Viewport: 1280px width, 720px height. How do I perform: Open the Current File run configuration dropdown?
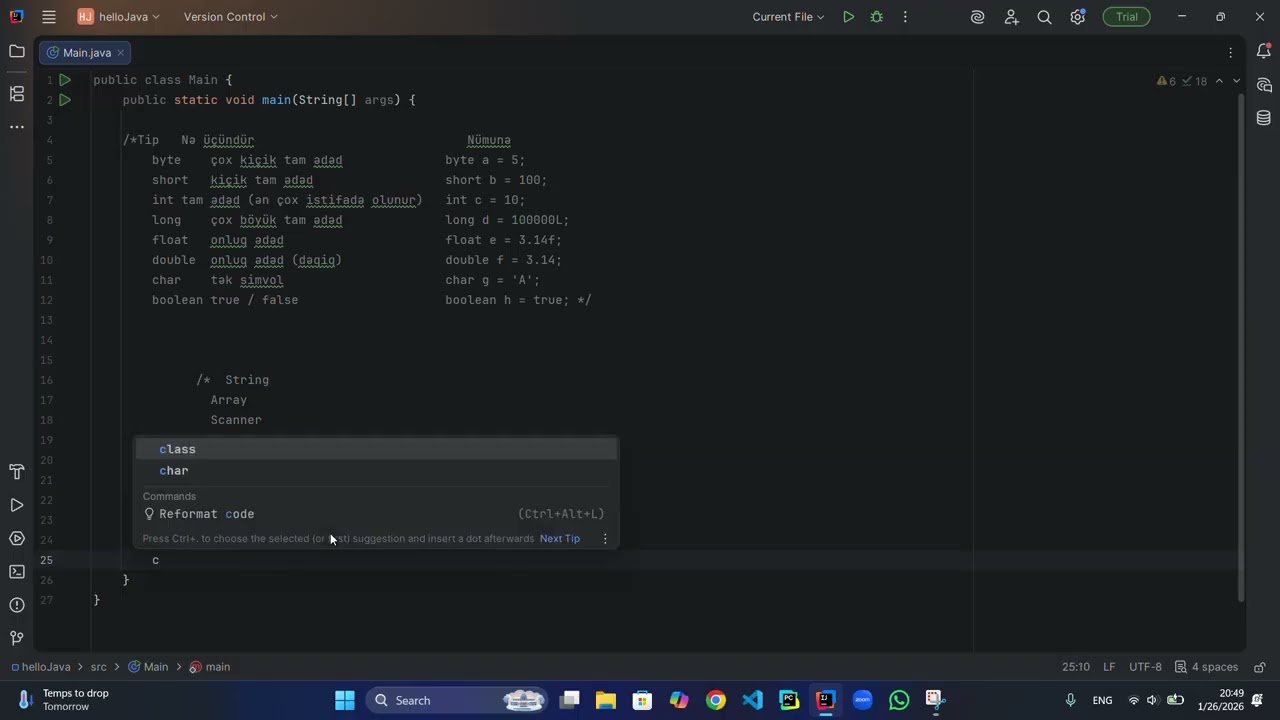788,17
